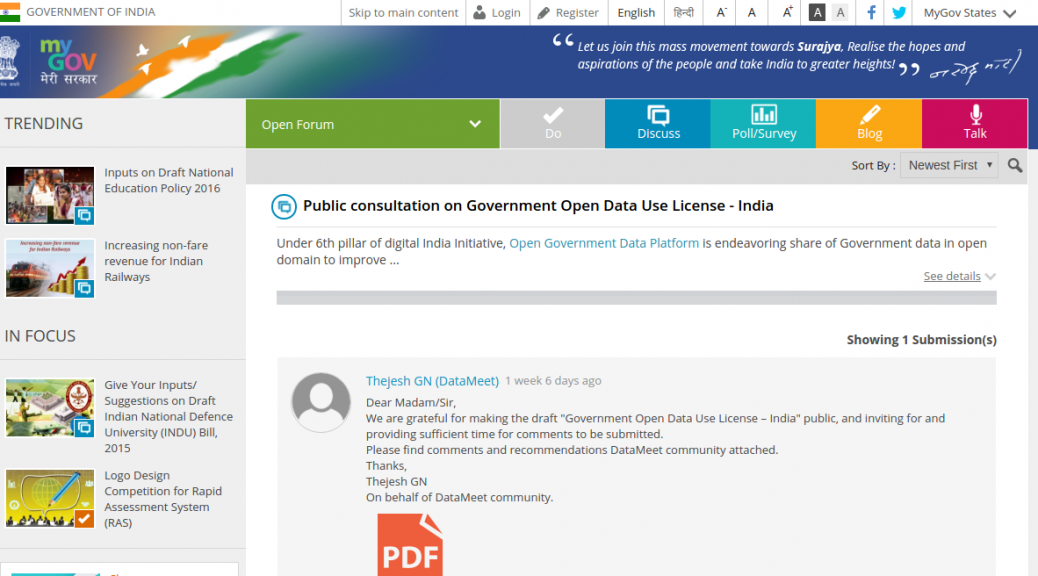Select English language
Image resolution: width=1038 pixels, height=576 pixels.
point(636,13)
